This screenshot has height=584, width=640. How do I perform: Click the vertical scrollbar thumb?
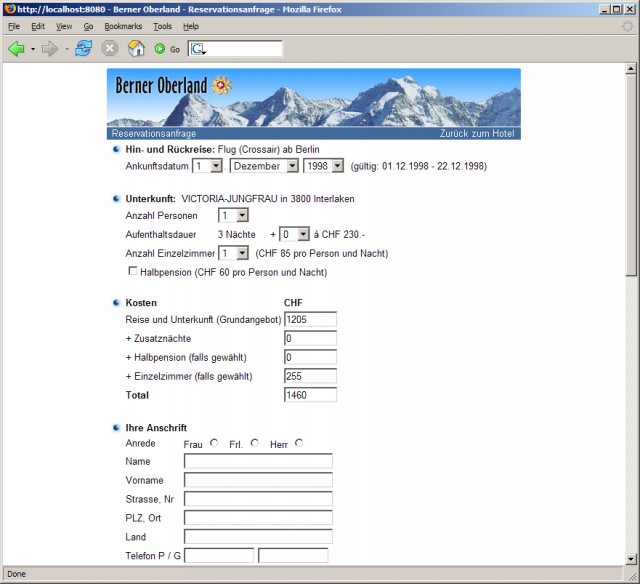click(631, 175)
